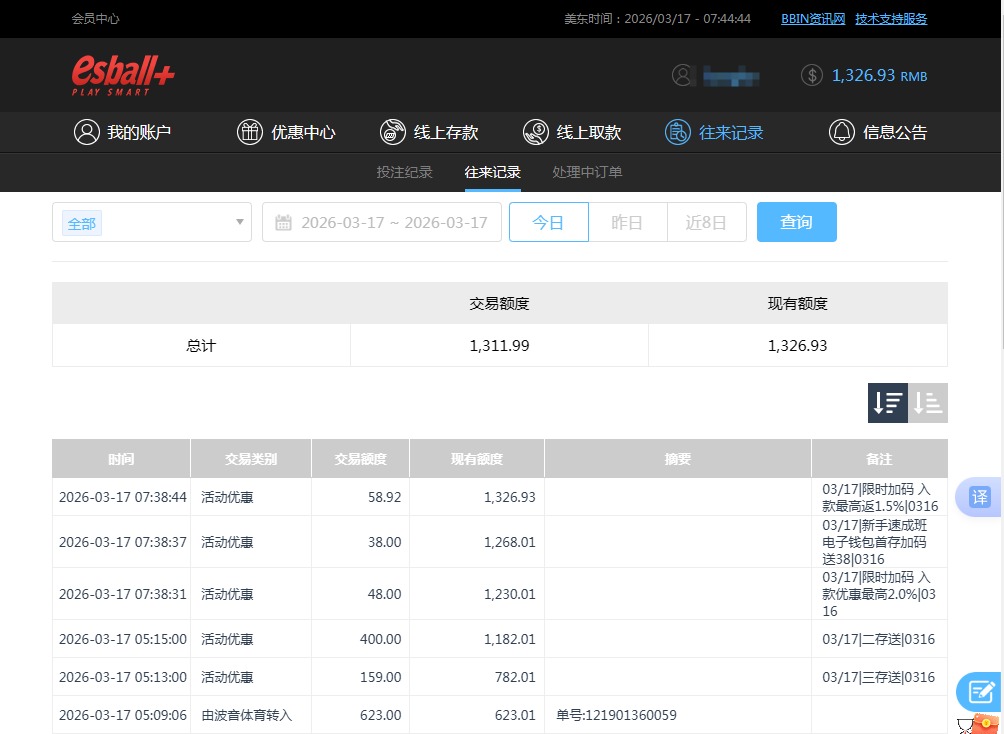Toggle ascending sort order
Screen dimensions: 1004x734
click(x=927, y=402)
